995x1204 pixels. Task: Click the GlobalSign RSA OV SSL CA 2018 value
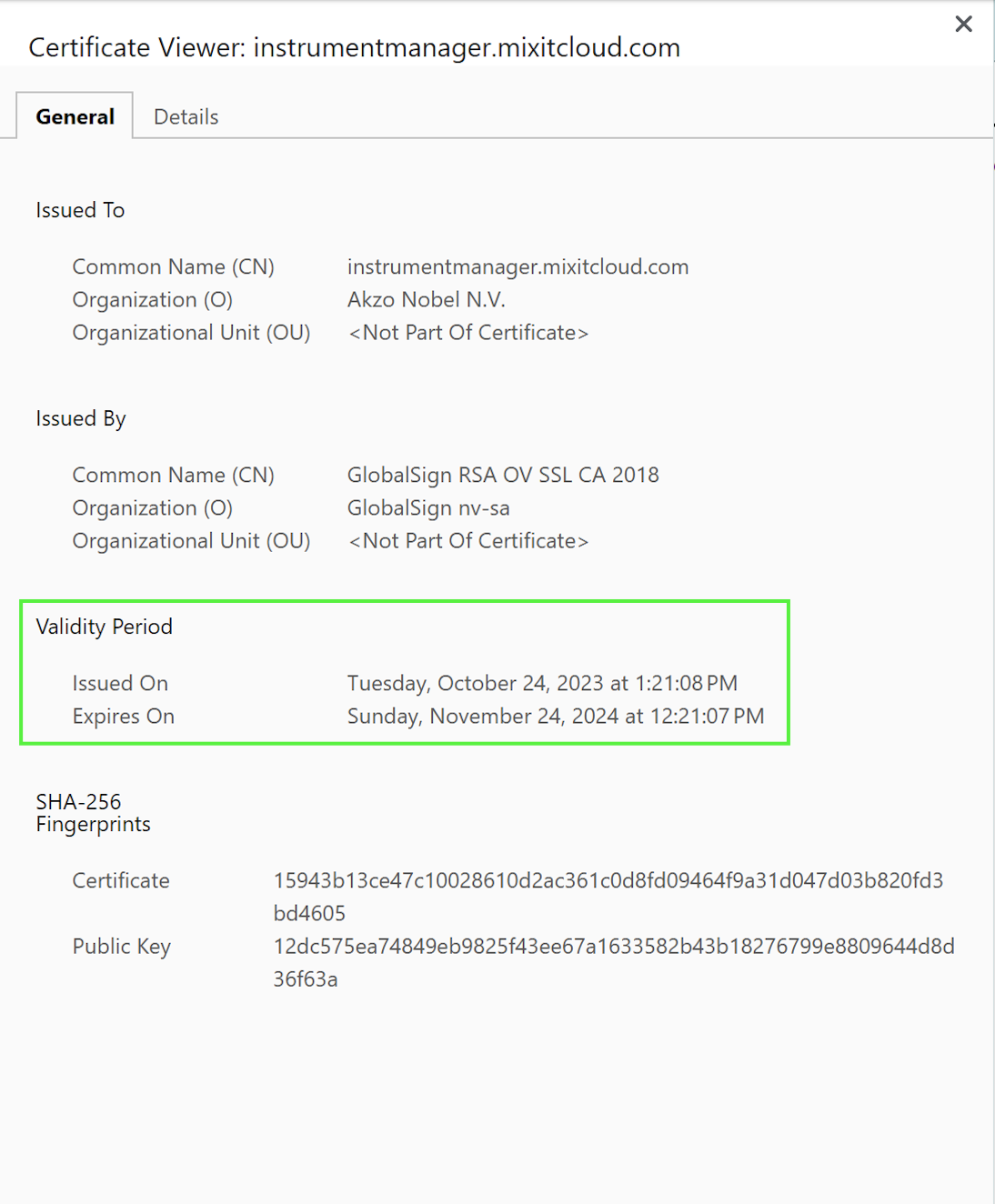click(503, 475)
